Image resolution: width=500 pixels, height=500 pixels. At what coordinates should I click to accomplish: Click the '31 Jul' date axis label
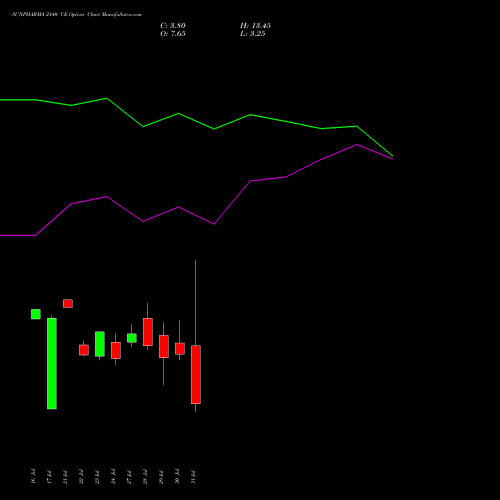193,477
